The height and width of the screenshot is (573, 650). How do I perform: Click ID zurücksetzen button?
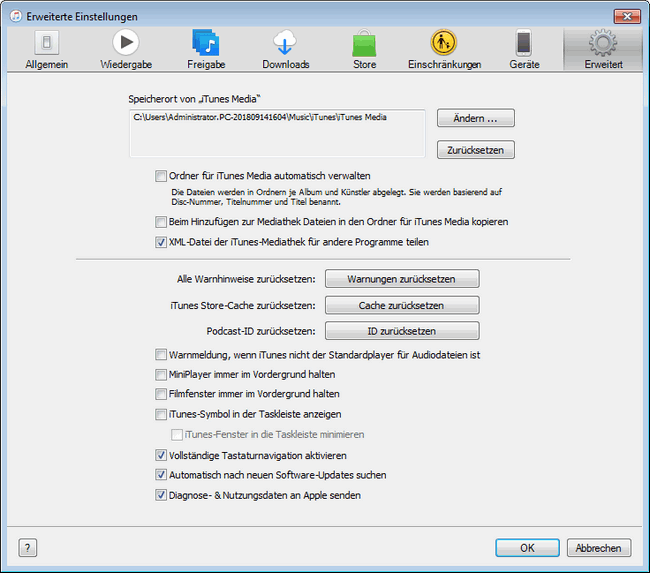(402, 331)
